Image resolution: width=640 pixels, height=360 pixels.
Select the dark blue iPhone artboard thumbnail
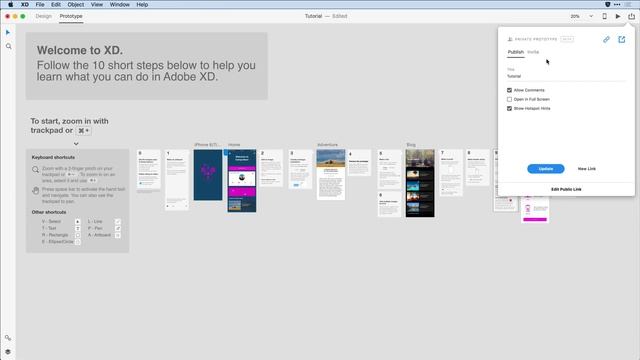(208, 175)
